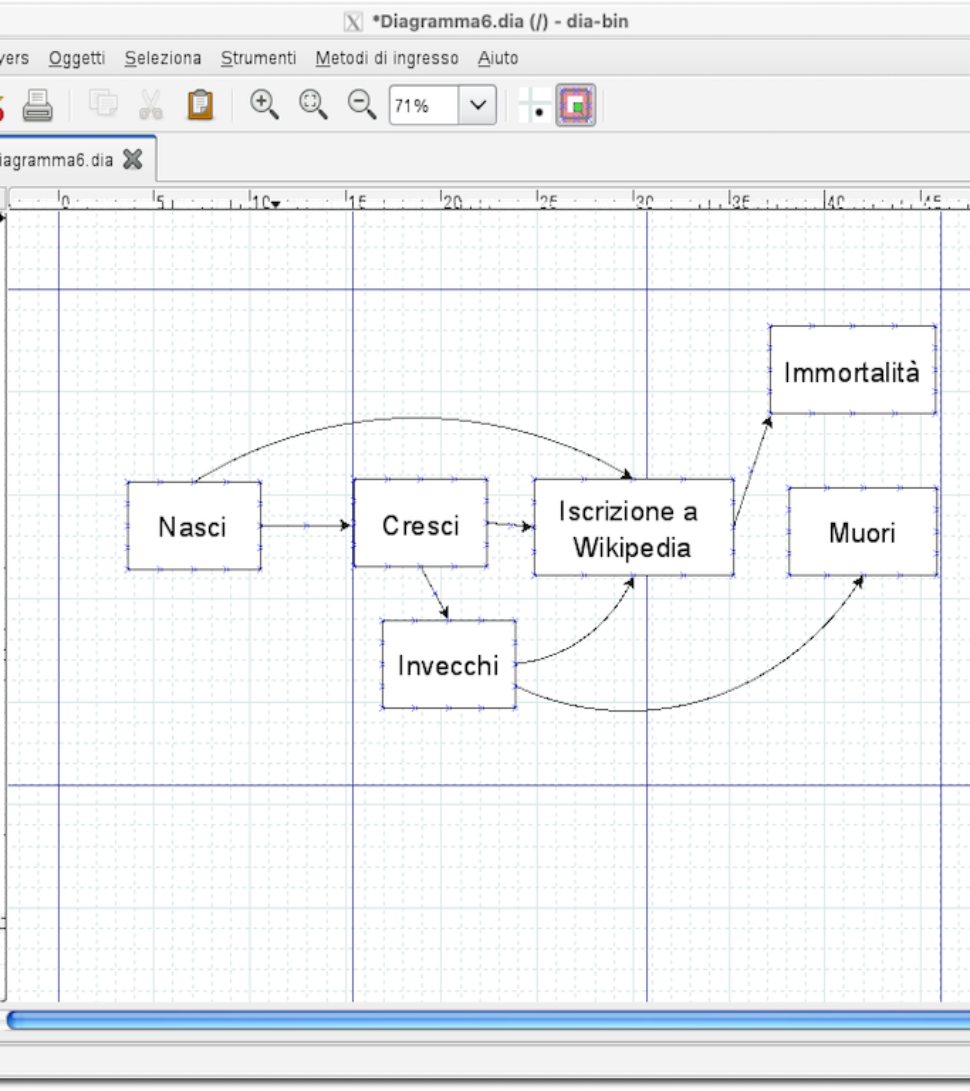The height and width of the screenshot is (1091, 970).
Task: Open the Metodi di ingresso menu
Action: click(387, 58)
